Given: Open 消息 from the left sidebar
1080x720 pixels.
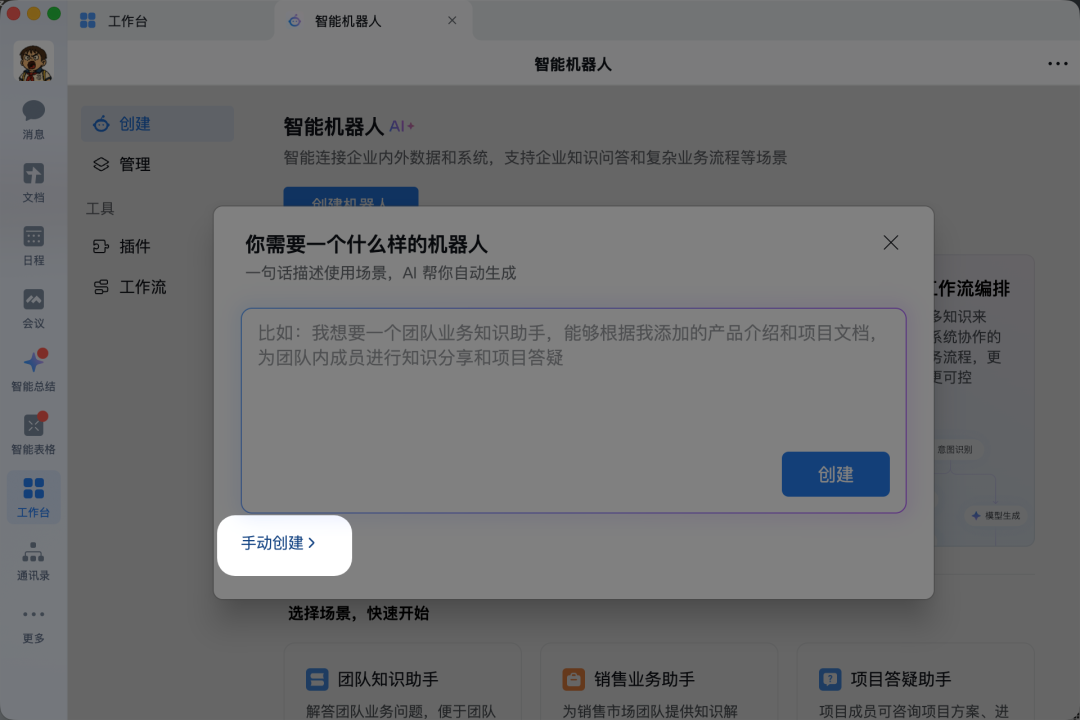Looking at the screenshot, I should click(x=33, y=118).
